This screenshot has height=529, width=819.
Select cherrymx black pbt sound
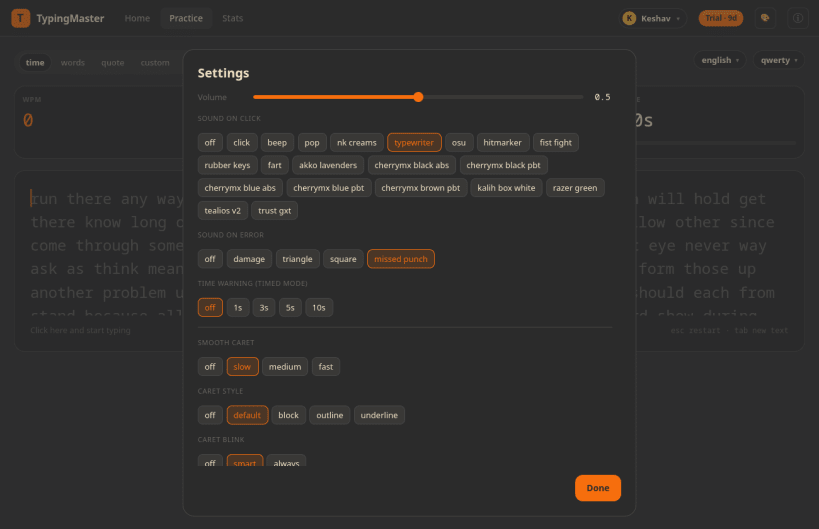tap(504, 165)
